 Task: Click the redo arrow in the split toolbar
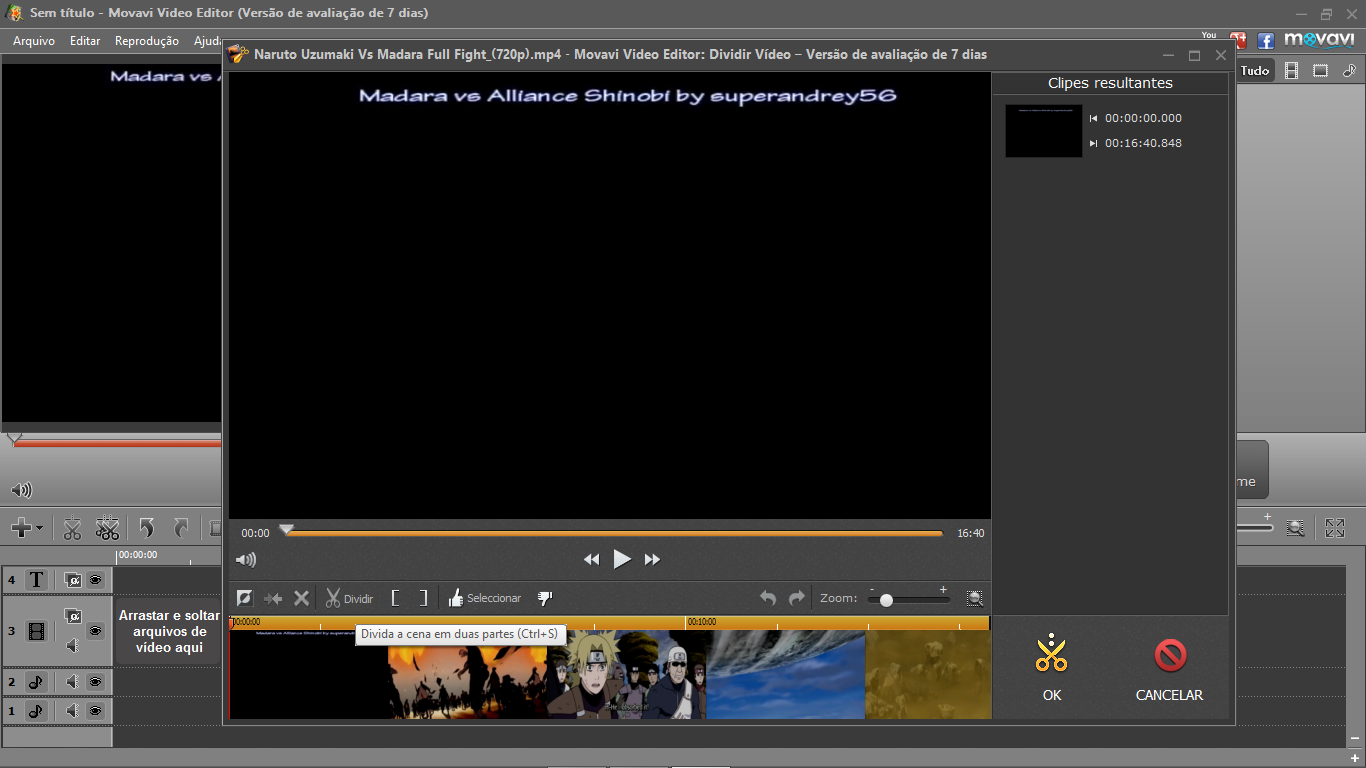click(795, 597)
